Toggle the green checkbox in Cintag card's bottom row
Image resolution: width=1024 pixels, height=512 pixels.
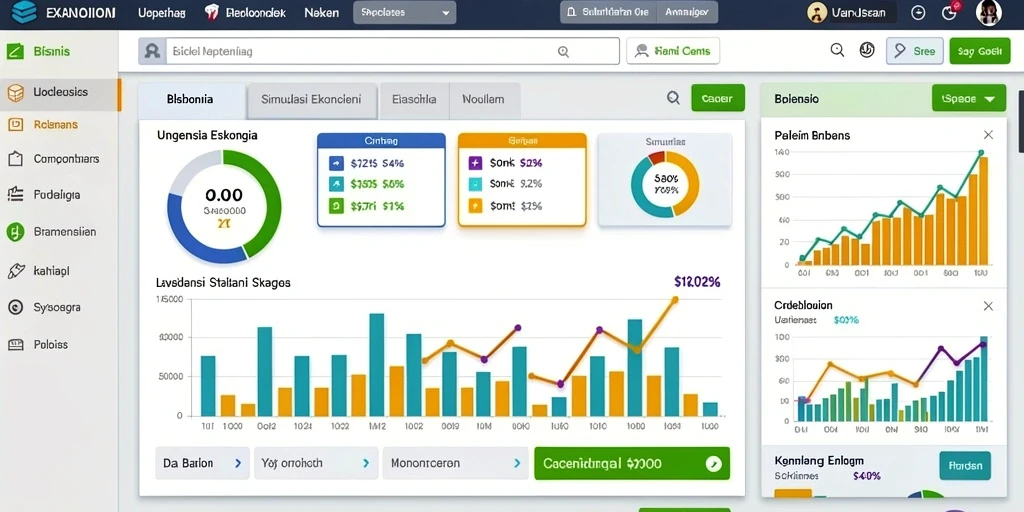coord(336,206)
